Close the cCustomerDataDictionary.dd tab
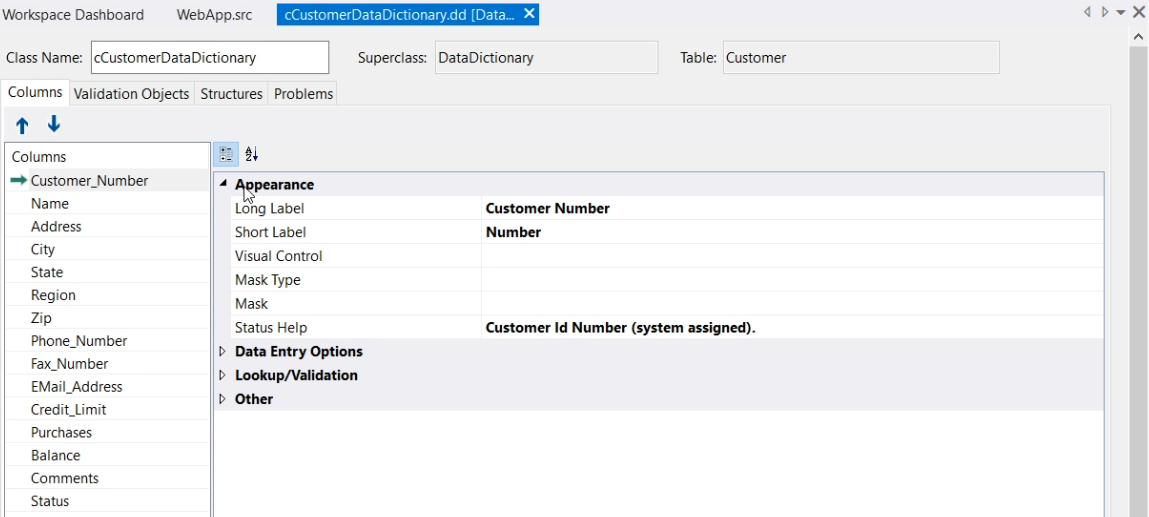 (x=530, y=14)
